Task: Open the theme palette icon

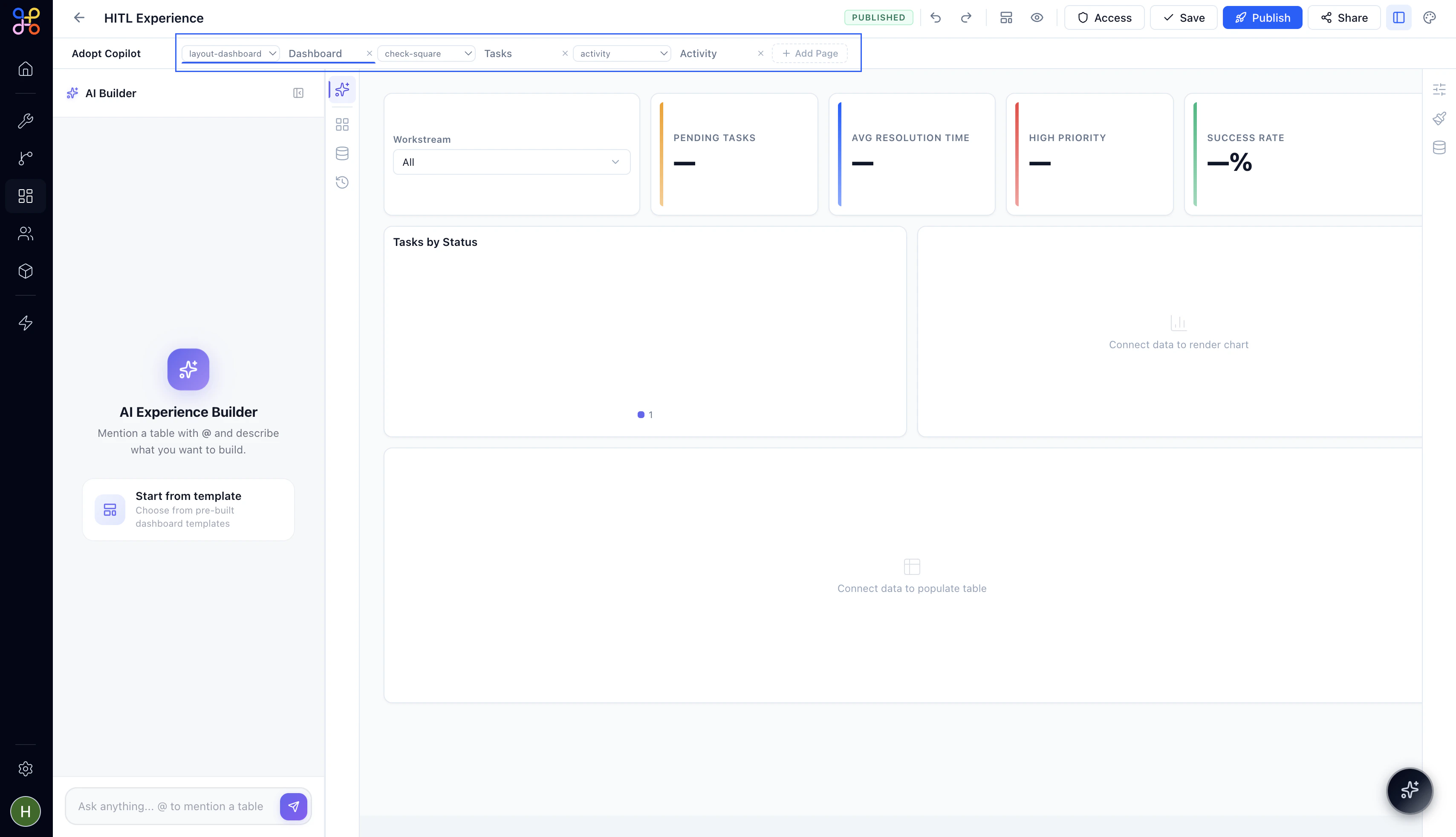Action: pos(1430,18)
